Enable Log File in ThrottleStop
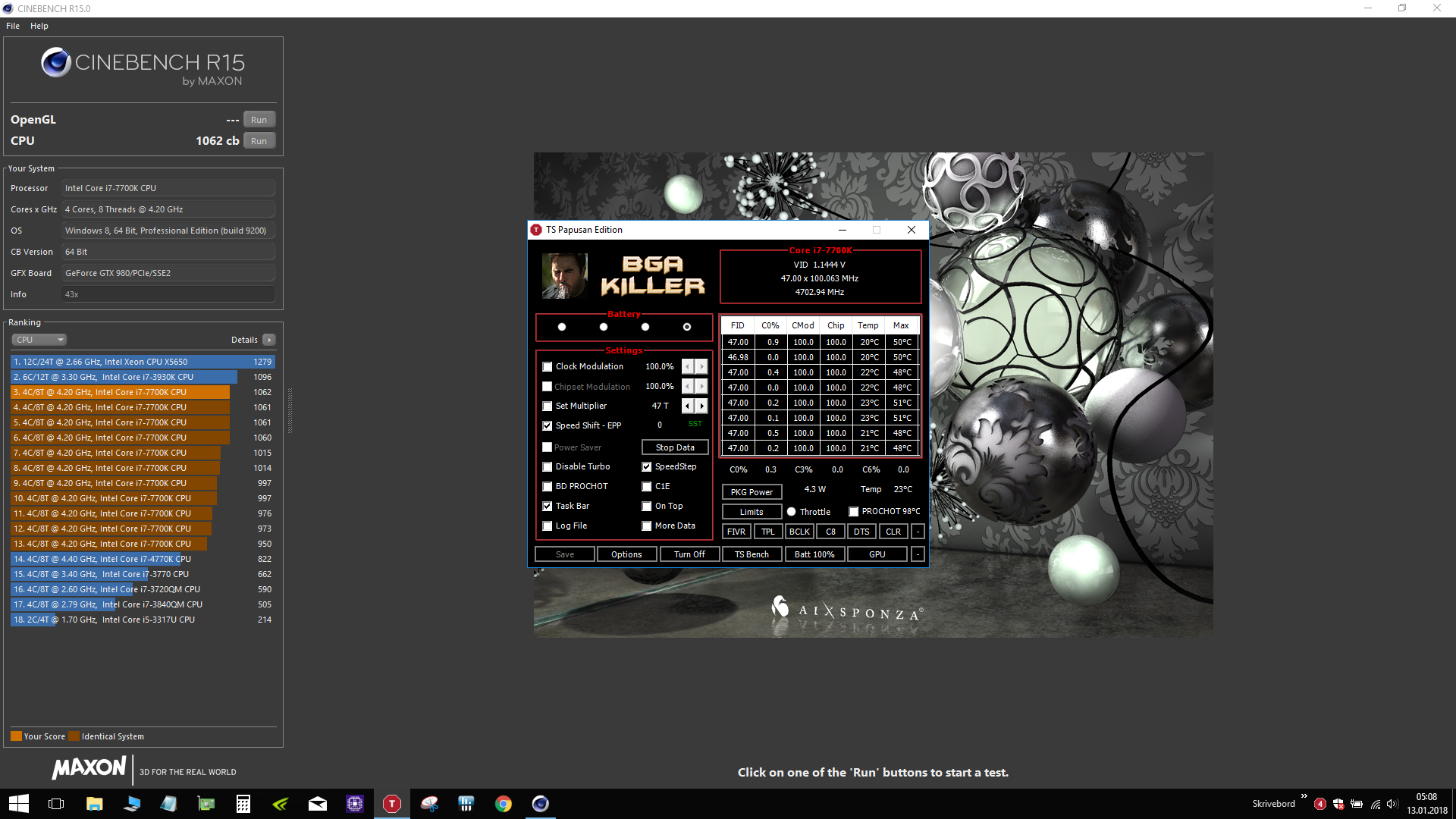The height and width of the screenshot is (819, 1456). pos(548,526)
